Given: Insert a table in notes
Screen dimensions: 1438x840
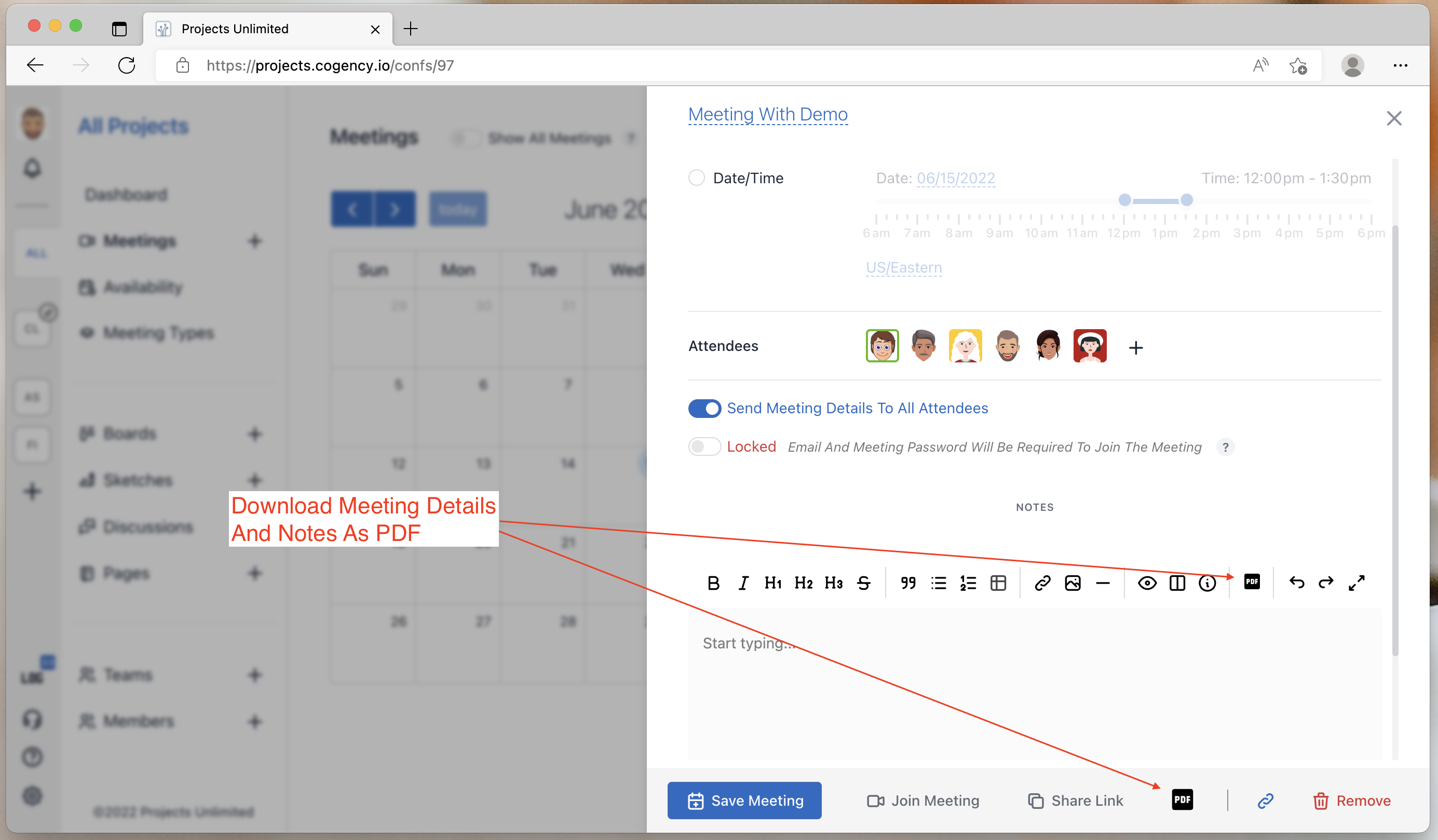Looking at the screenshot, I should click(998, 582).
